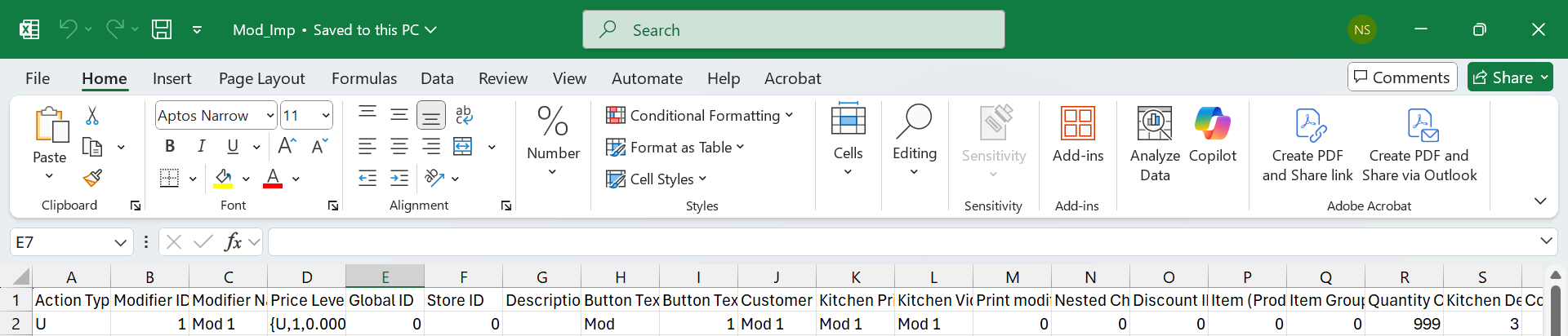Open the Fill Color palette arrow

[246, 179]
